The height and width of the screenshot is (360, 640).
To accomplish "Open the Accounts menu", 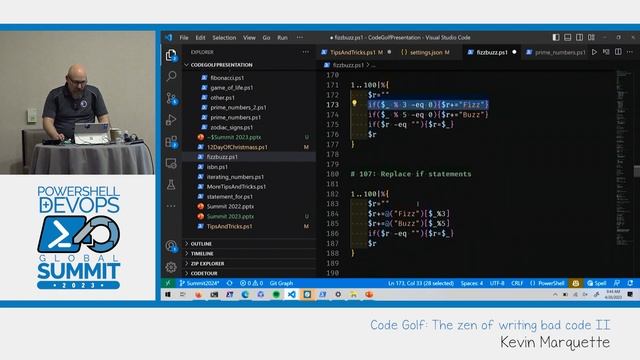I will click(x=171, y=246).
